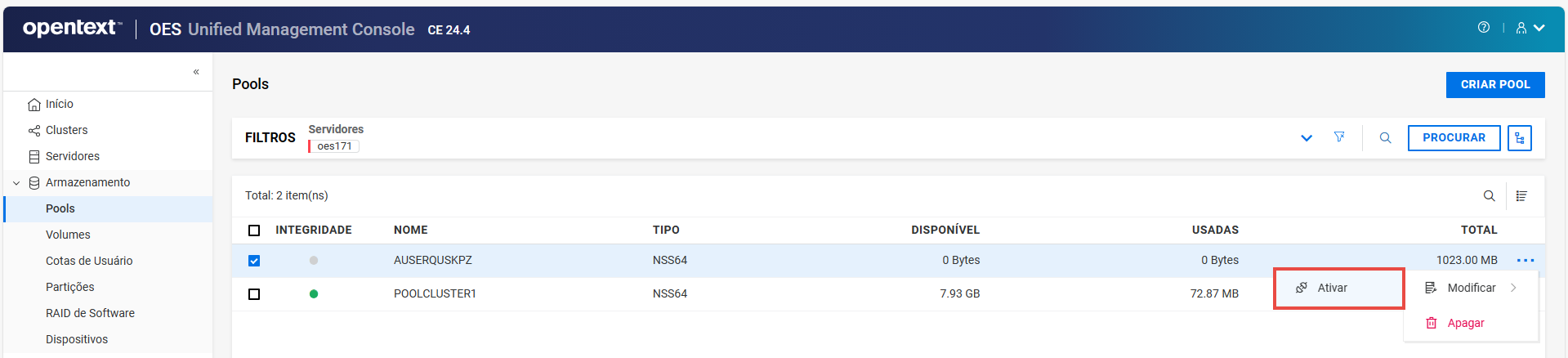1568x358 pixels.
Task: Toggle the select-all checkbox in the table header
Action: (254, 230)
